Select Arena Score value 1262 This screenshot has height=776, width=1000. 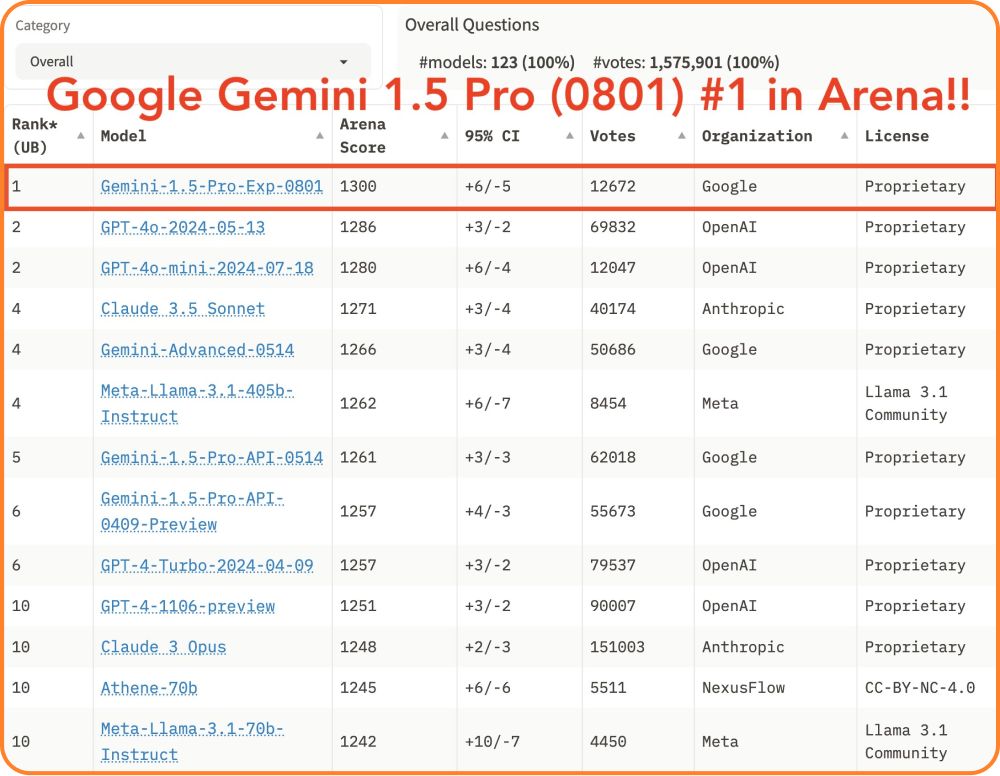[358, 403]
